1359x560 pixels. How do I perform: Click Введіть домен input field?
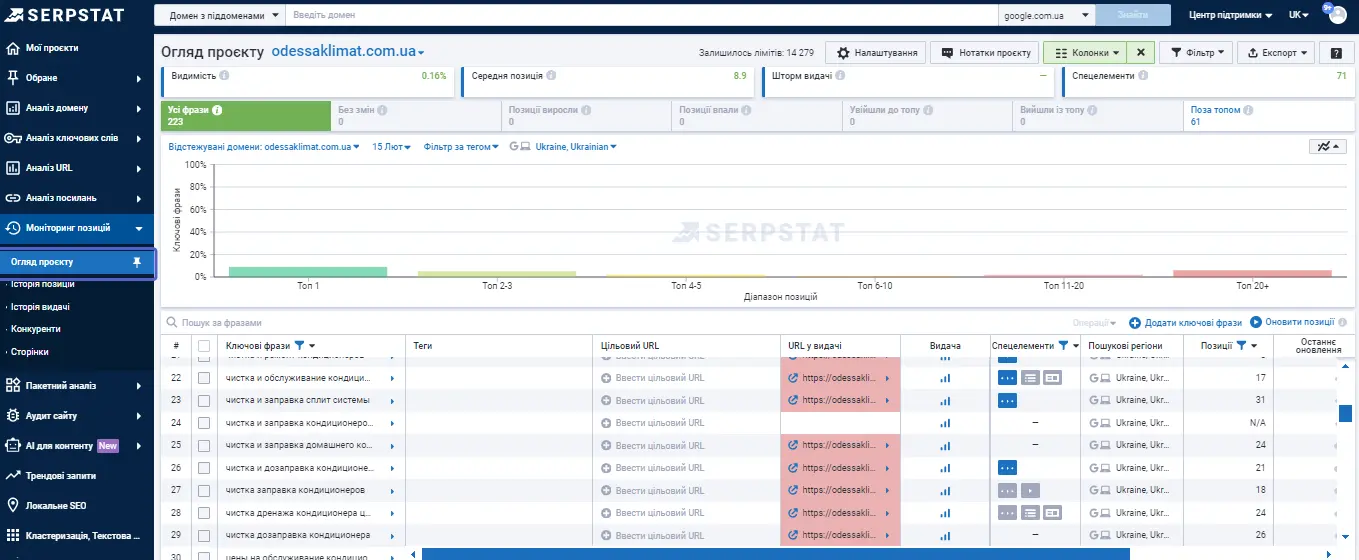coord(642,16)
